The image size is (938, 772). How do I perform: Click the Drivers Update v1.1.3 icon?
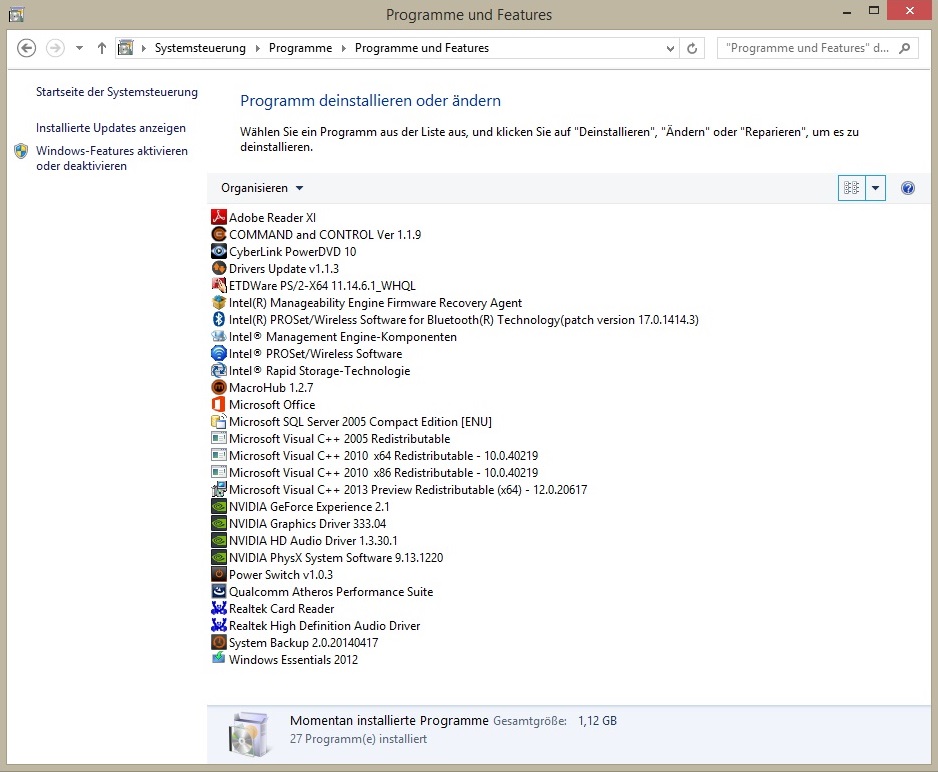coord(219,268)
